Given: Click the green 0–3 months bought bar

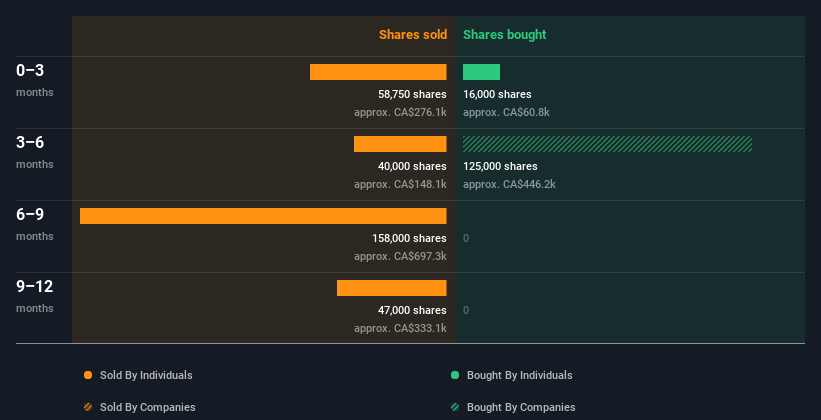Looking at the screenshot, I should (x=481, y=72).
